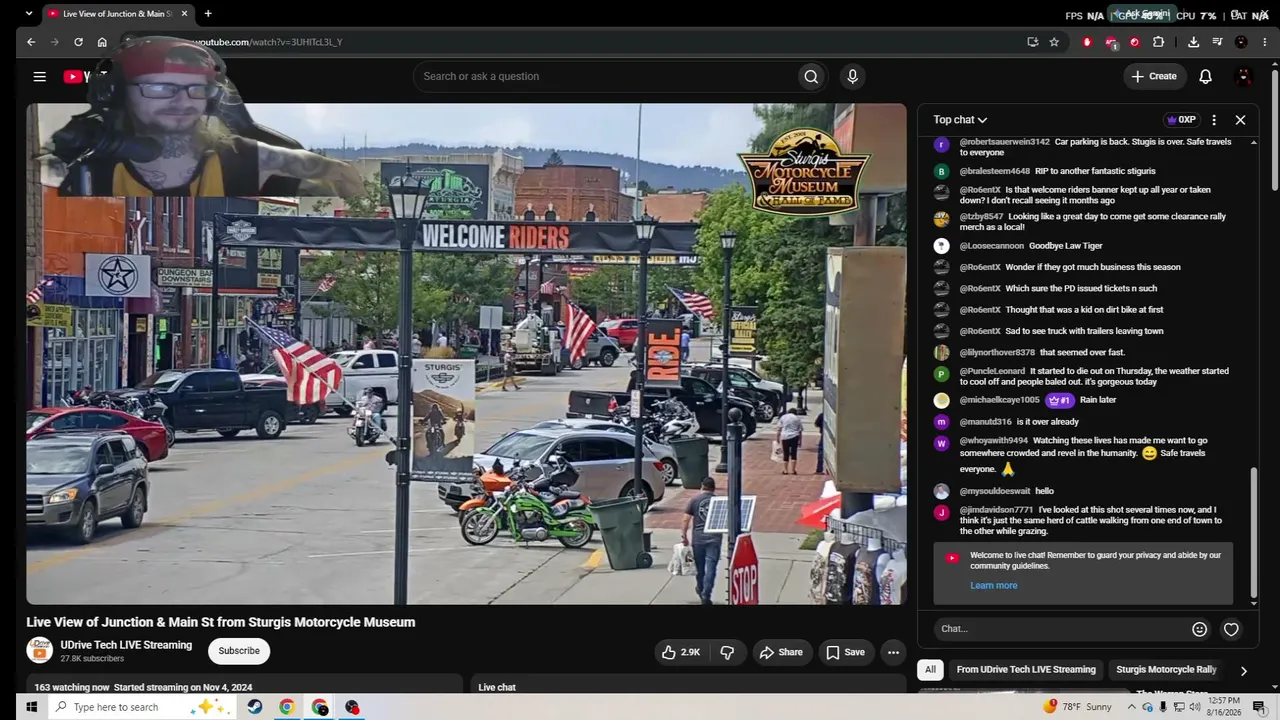Open Steam from the taskbar

[255, 707]
